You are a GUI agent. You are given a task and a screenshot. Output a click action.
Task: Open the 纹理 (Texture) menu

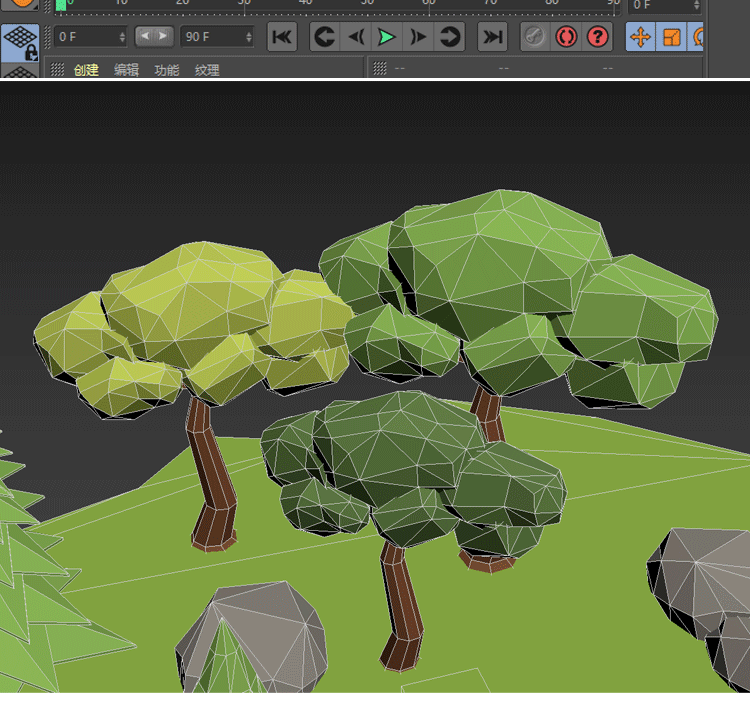click(207, 70)
